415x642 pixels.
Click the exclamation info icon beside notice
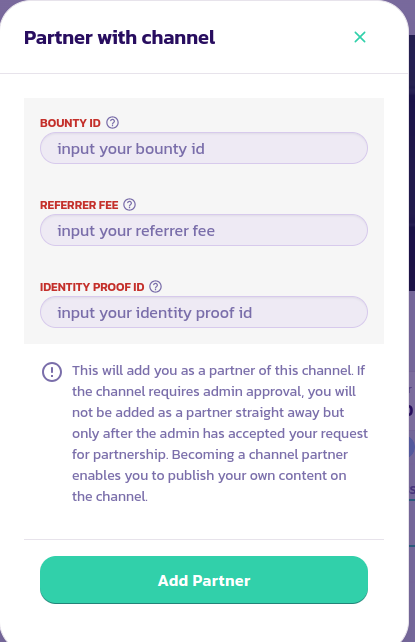click(x=52, y=372)
